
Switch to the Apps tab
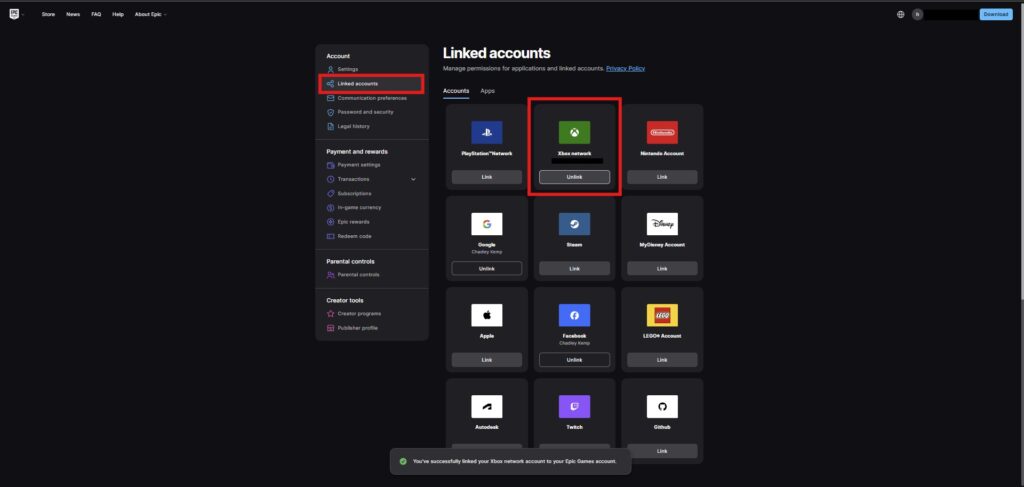point(488,91)
